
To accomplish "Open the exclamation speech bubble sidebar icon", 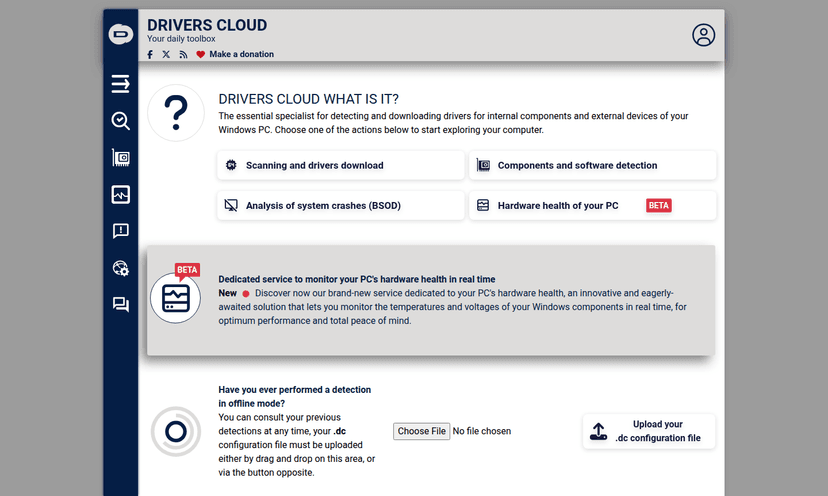I will coord(120,231).
